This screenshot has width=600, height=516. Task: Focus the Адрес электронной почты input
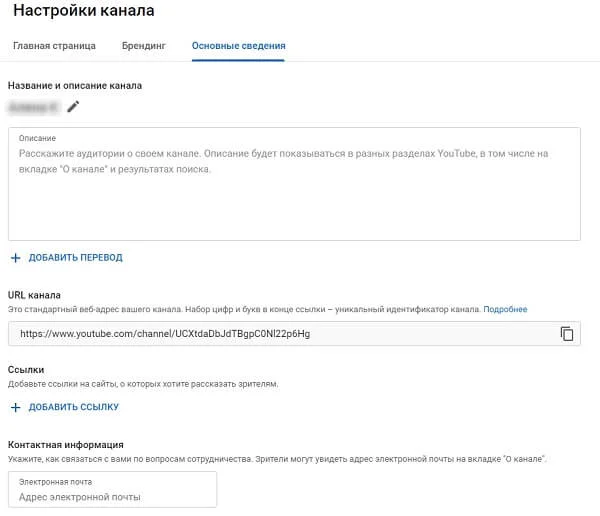pos(112,497)
